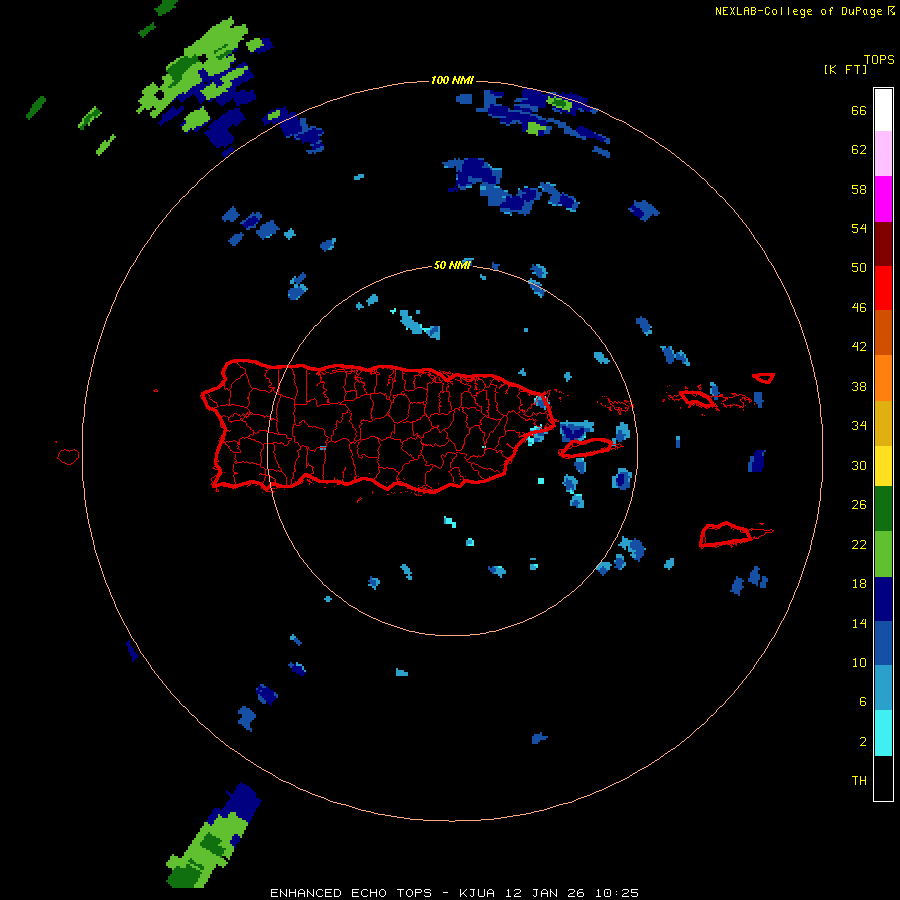Select the TH legend label

pyautogui.click(x=859, y=781)
